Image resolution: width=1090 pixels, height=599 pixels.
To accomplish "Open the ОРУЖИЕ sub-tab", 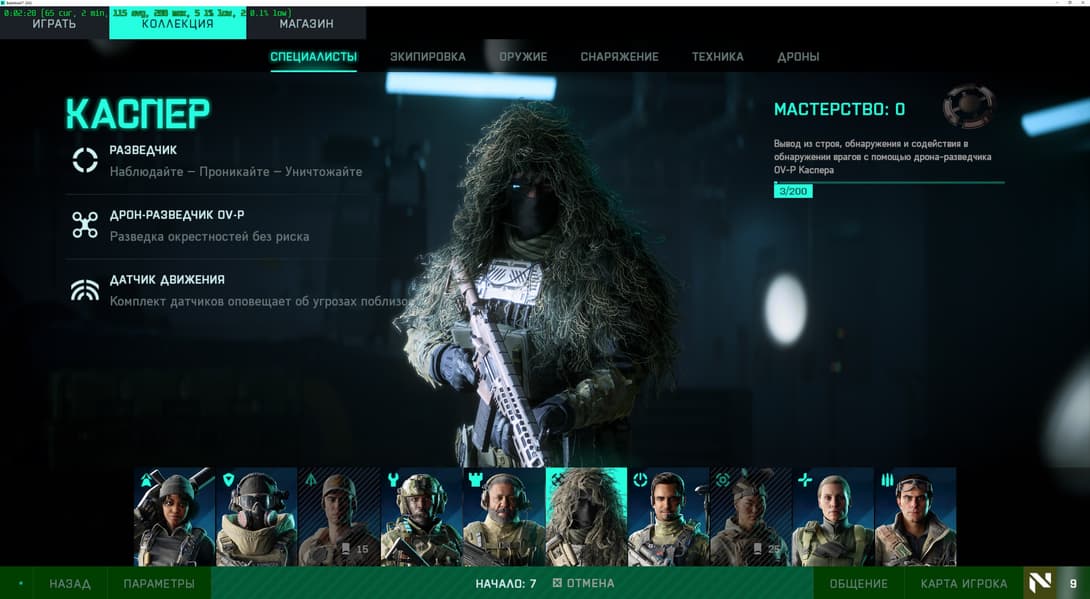I will pyautogui.click(x=523, y=57).
